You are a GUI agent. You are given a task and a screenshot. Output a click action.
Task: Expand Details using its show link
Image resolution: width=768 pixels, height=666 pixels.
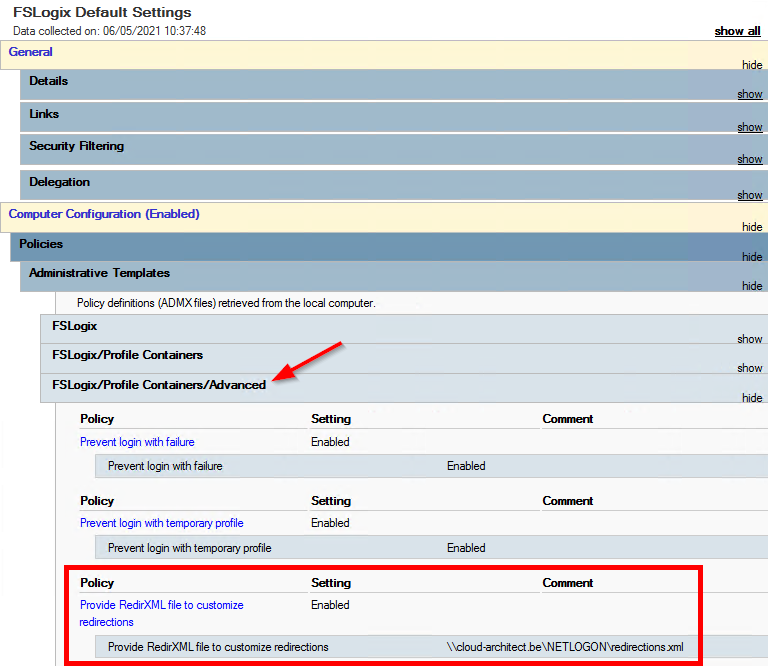[x=749, y=94]
